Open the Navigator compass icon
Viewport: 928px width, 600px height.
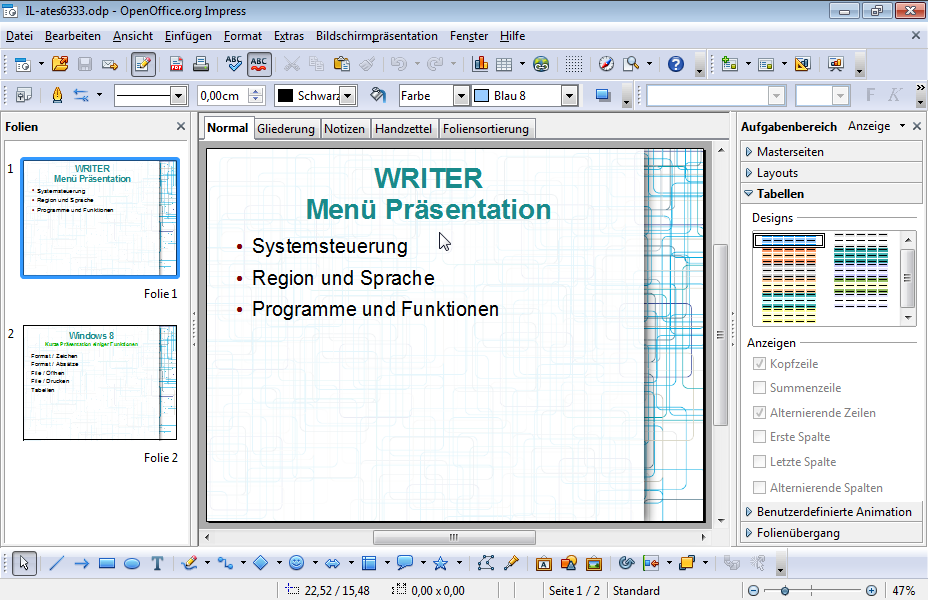tap(606, 64)
